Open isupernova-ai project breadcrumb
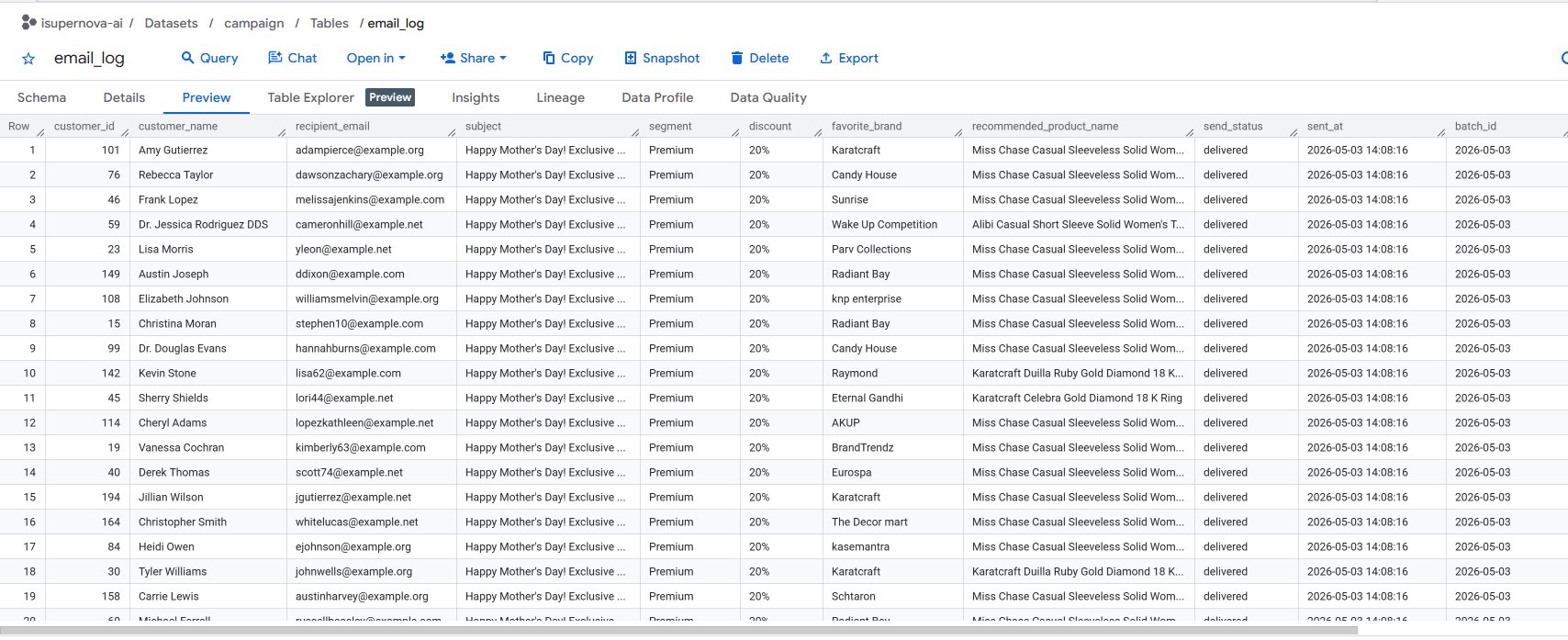Image resolution: width=1568 pixels, height=640 pixels. pos(82,23)
